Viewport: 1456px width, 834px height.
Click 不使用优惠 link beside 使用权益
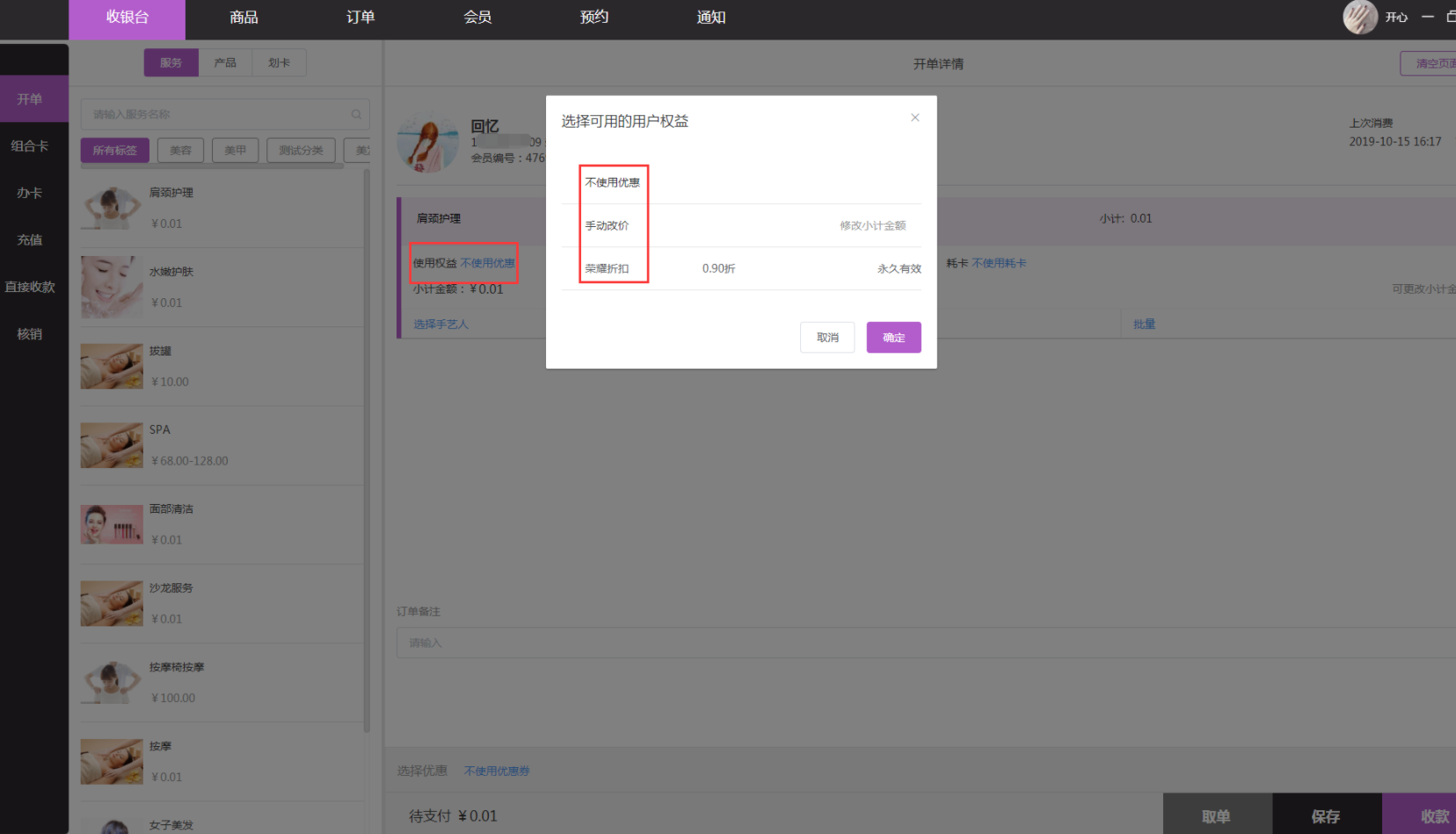pyautogui.click(x=488, y=263)
